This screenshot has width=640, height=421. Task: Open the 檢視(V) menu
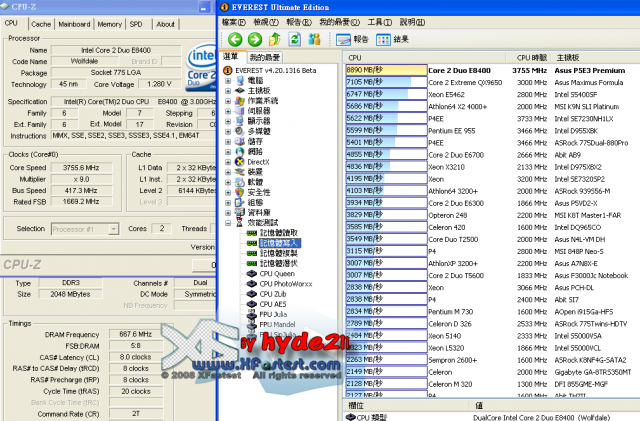pos(266,22)
